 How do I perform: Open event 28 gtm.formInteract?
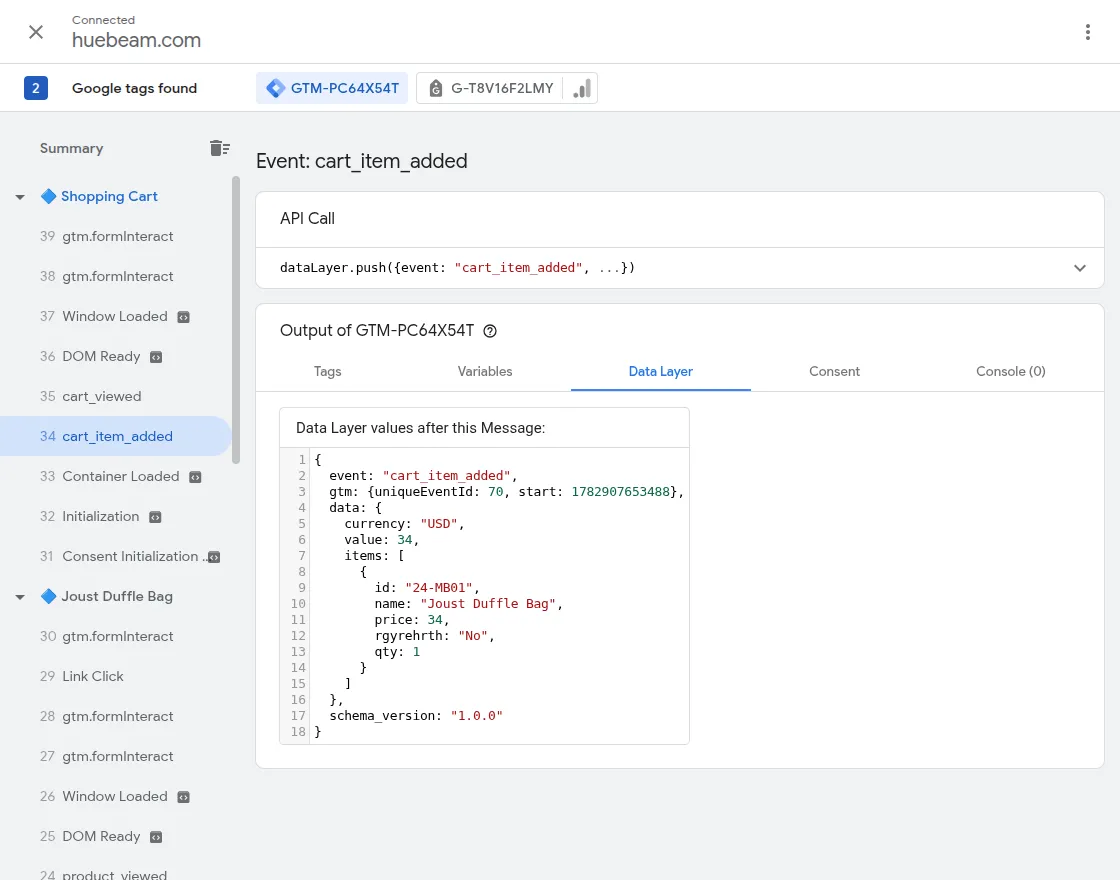click(x=116, y=716)
